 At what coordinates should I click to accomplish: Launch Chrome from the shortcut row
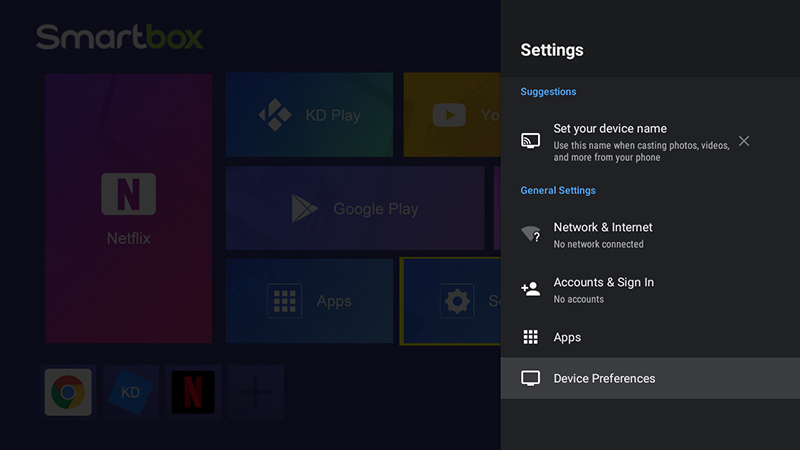(x=68, y=392)
